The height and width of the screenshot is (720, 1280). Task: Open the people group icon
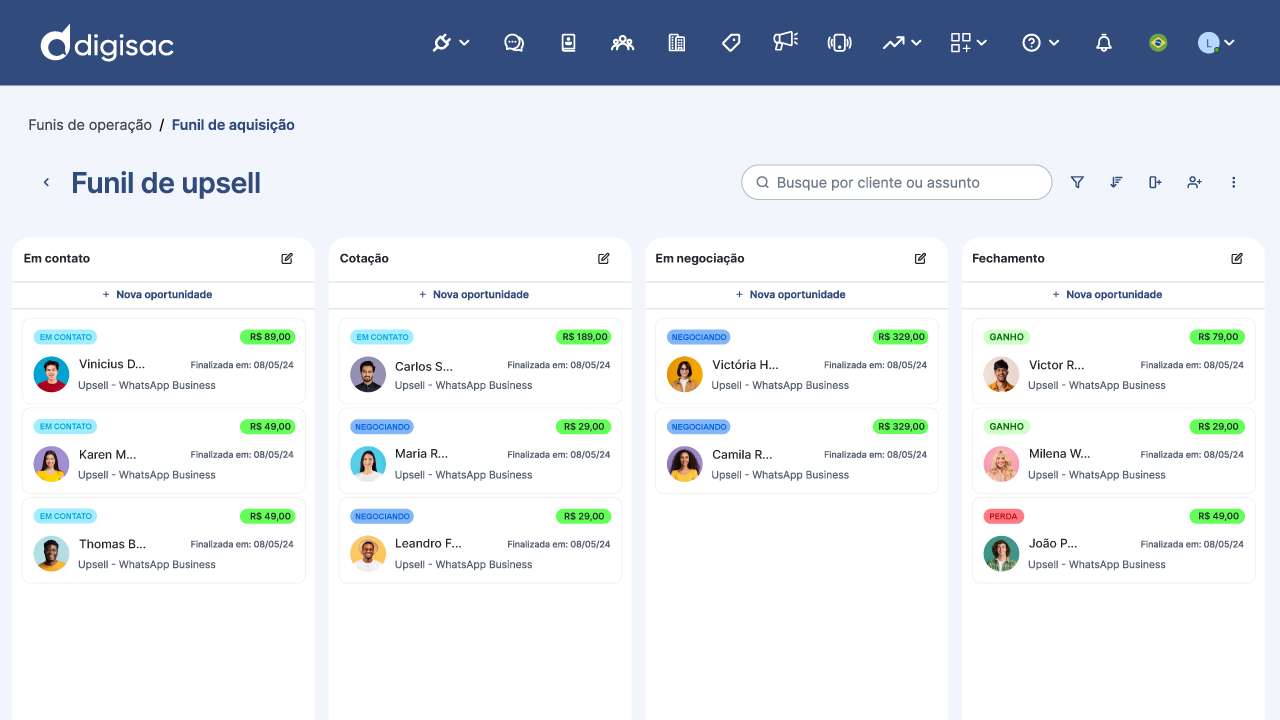click(x=622, y=43)
